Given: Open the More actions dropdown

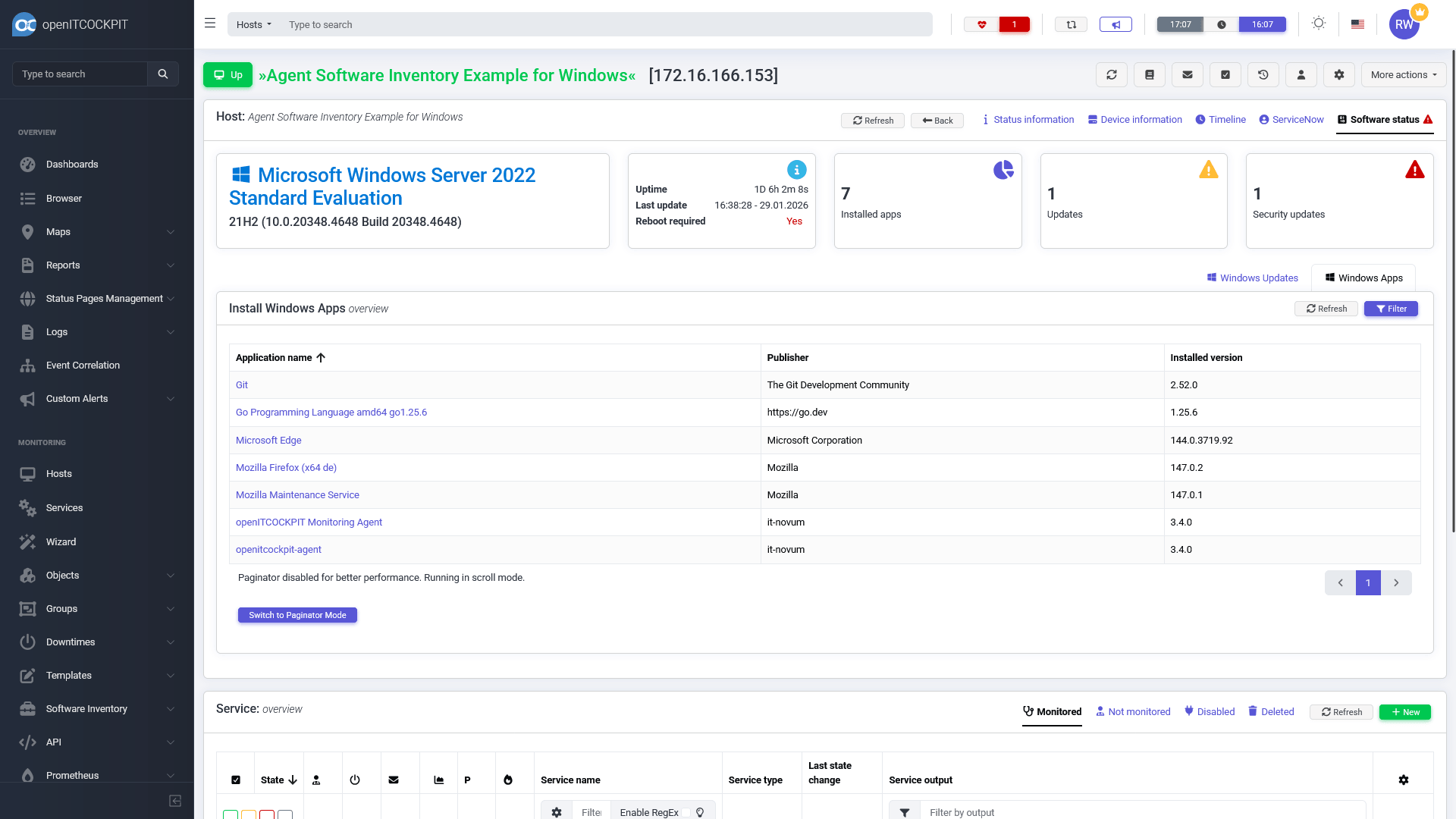Looking at the screenshot, I should [1403, 75].
